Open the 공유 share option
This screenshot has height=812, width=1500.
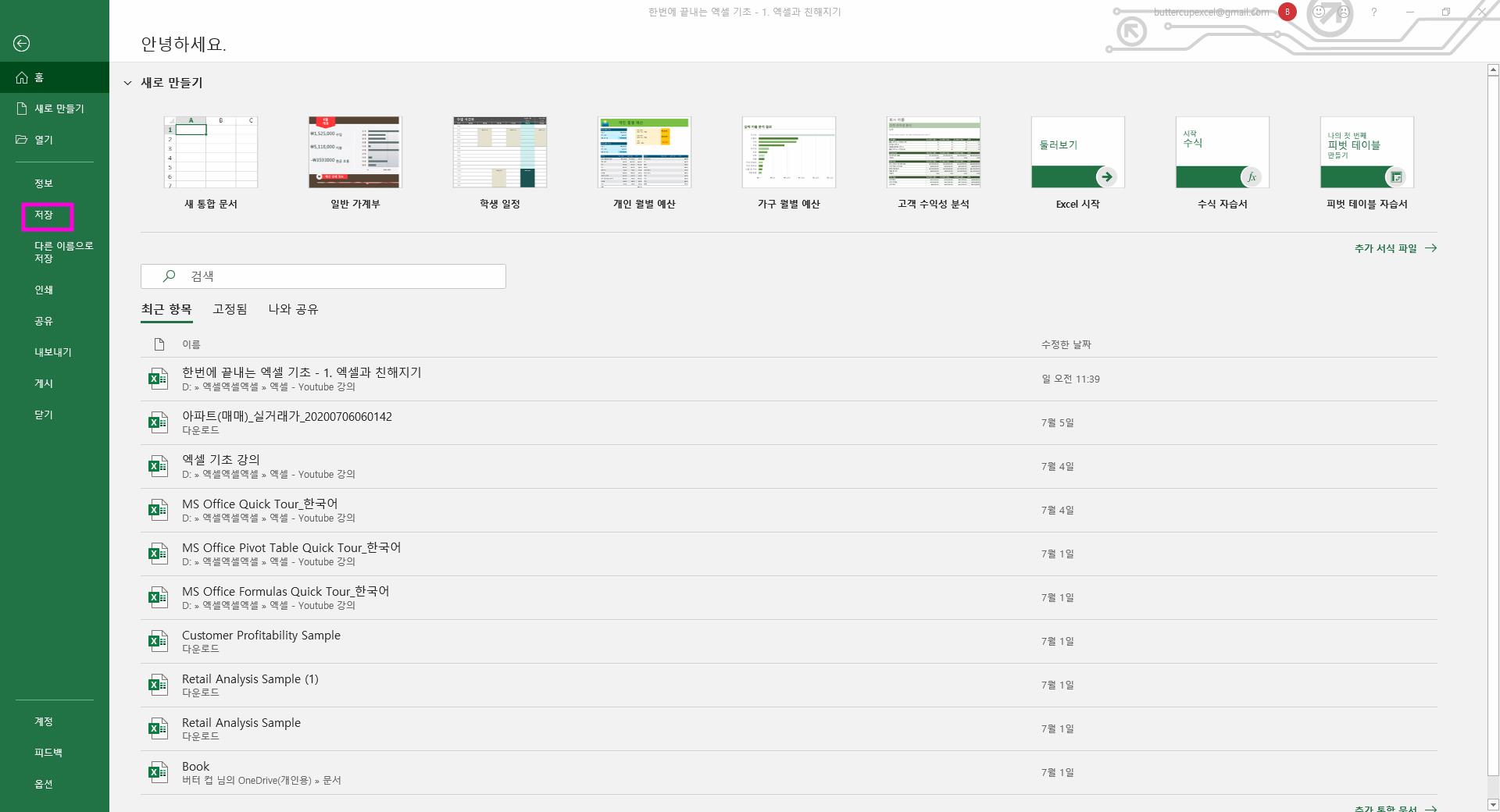pyautogui.click(x=55, y=321)
